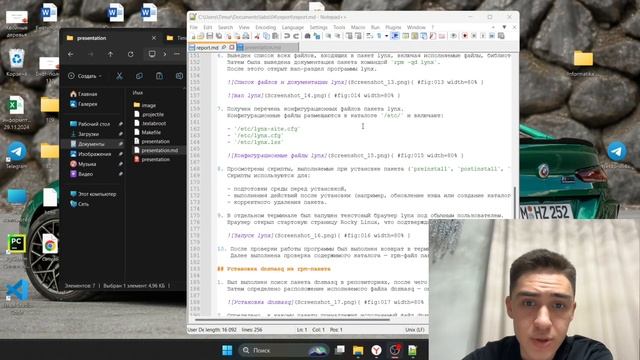Click the Print icon in Notepad++ toolbar
Viewport: 640px width, 360px height.
click(246, 36)
